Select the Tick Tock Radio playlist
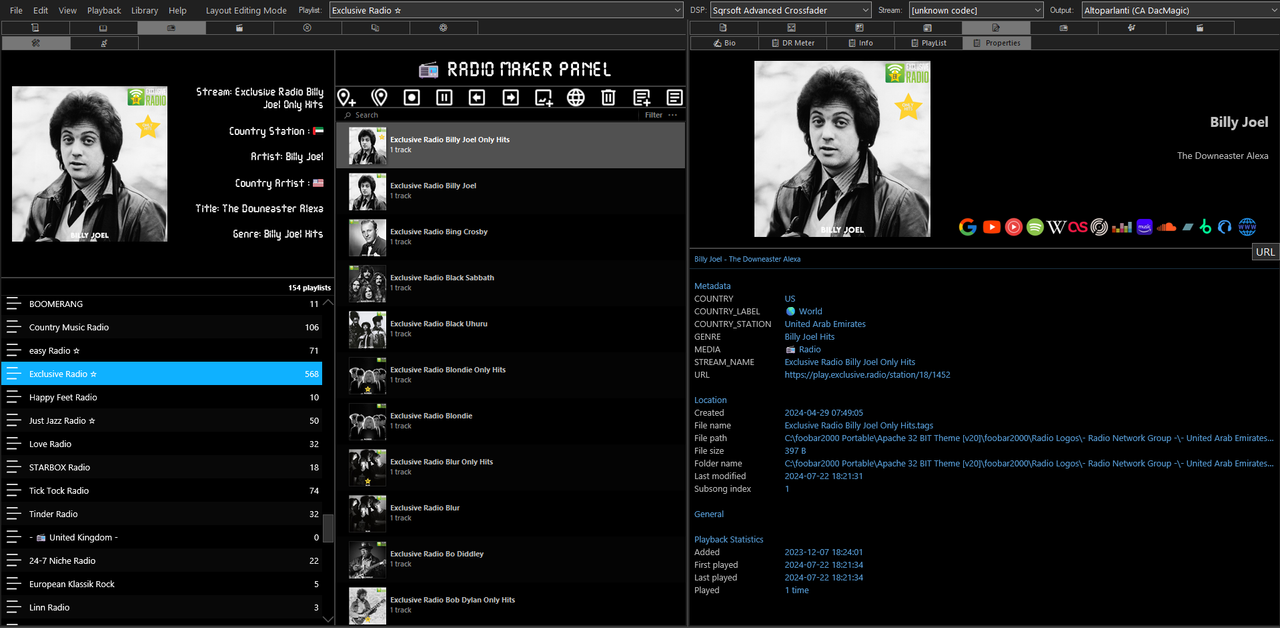The width and height of the screenshot is (1280, 628). coord(161,491)
